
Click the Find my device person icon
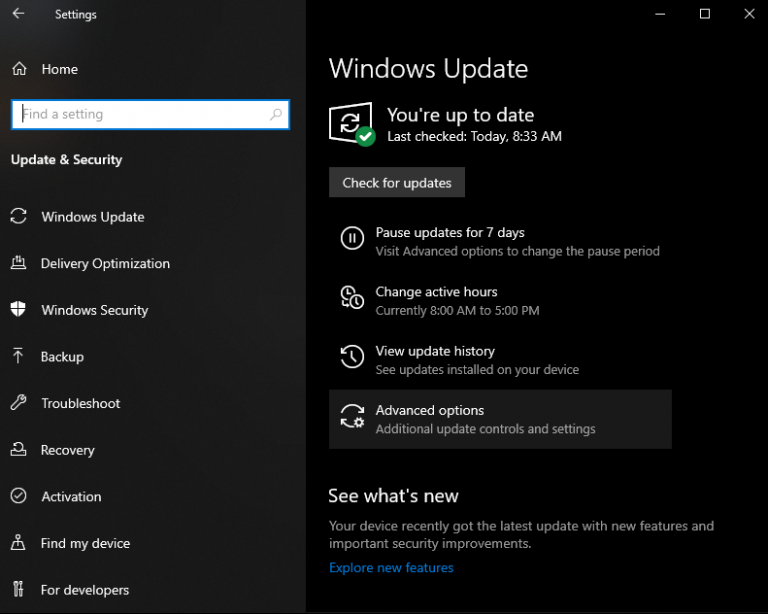(x=18, y=542)
